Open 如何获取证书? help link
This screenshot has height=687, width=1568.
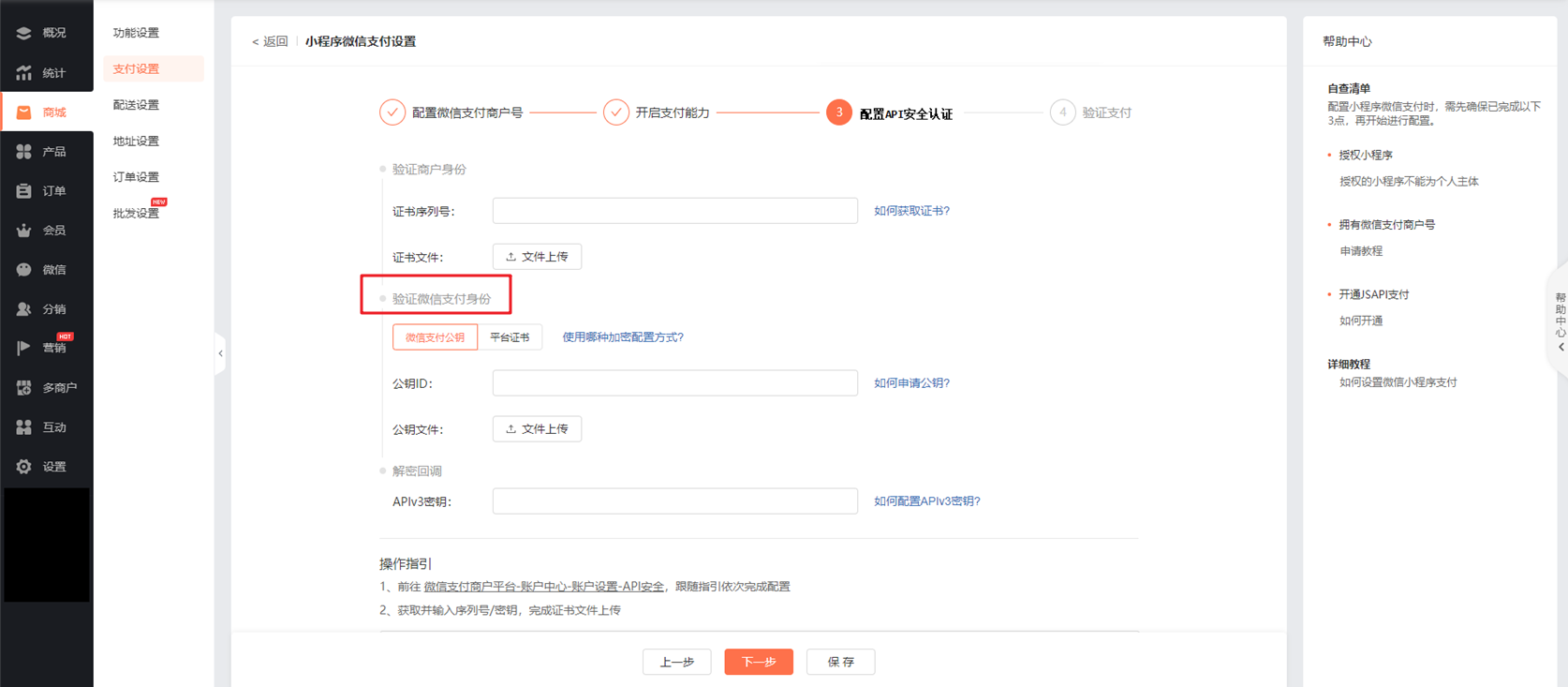[x=911, y=211]
